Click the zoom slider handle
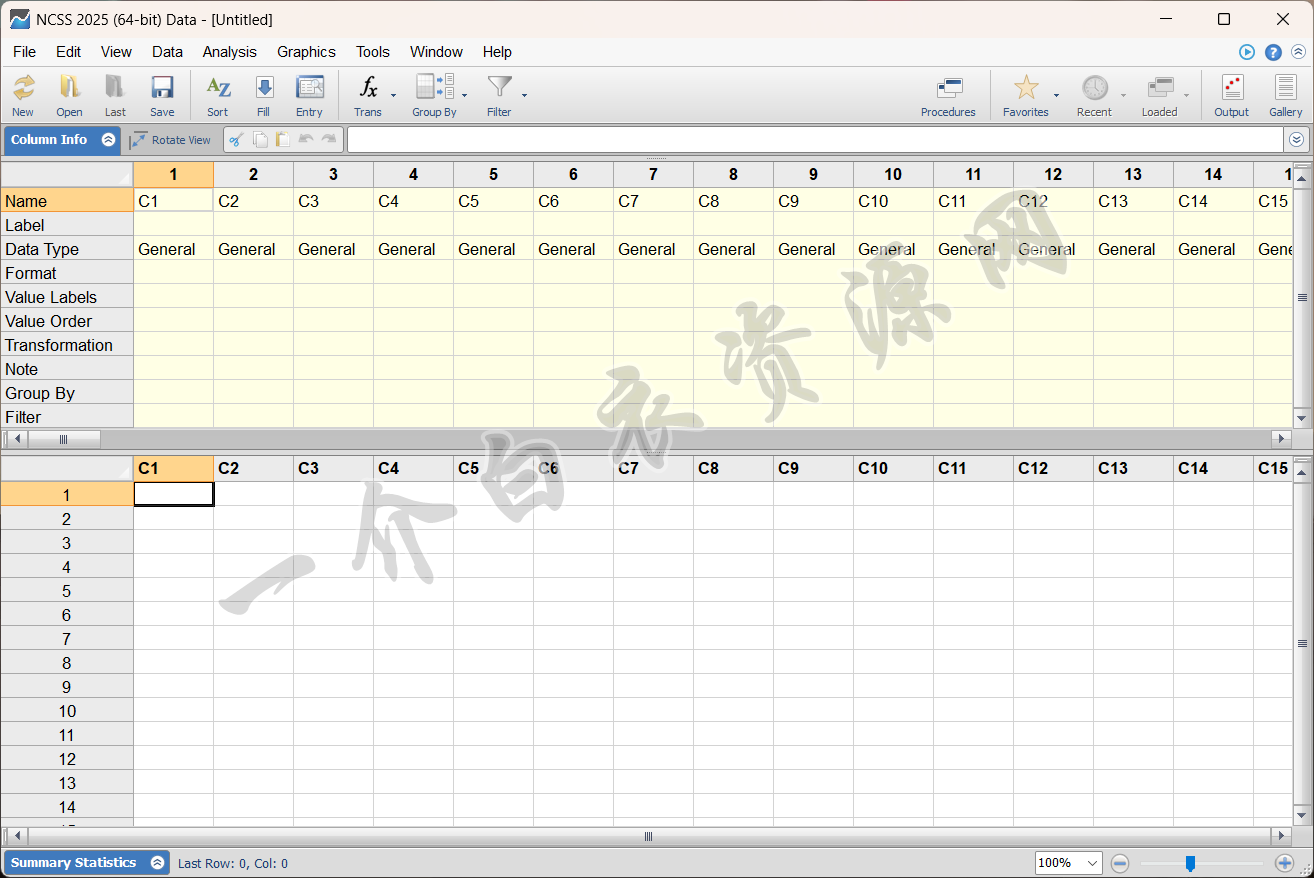 tap(1190, 863)
